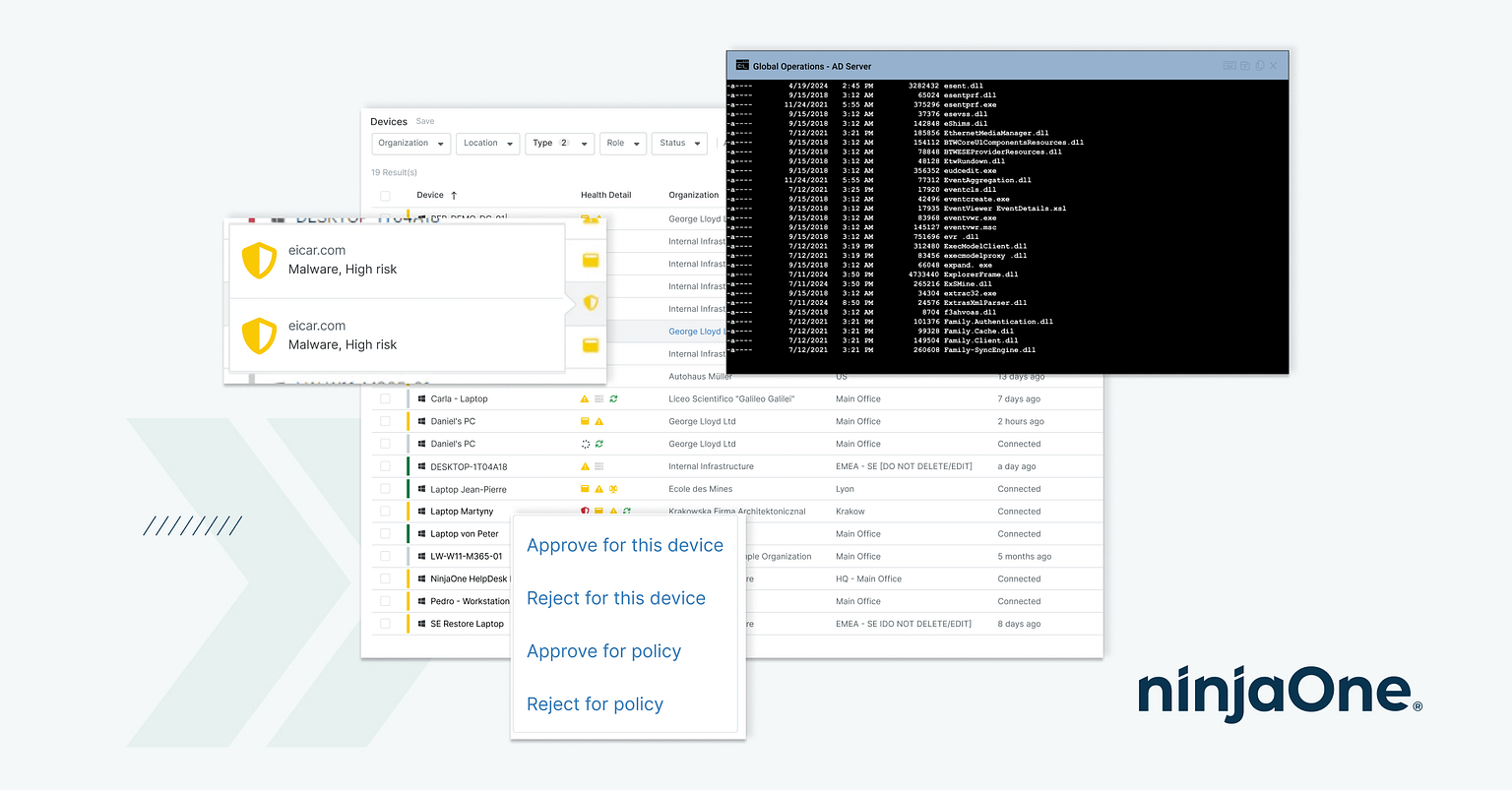
Task: Check the checkbox on the Laptop von Peter row
Action: pos(385,533)
